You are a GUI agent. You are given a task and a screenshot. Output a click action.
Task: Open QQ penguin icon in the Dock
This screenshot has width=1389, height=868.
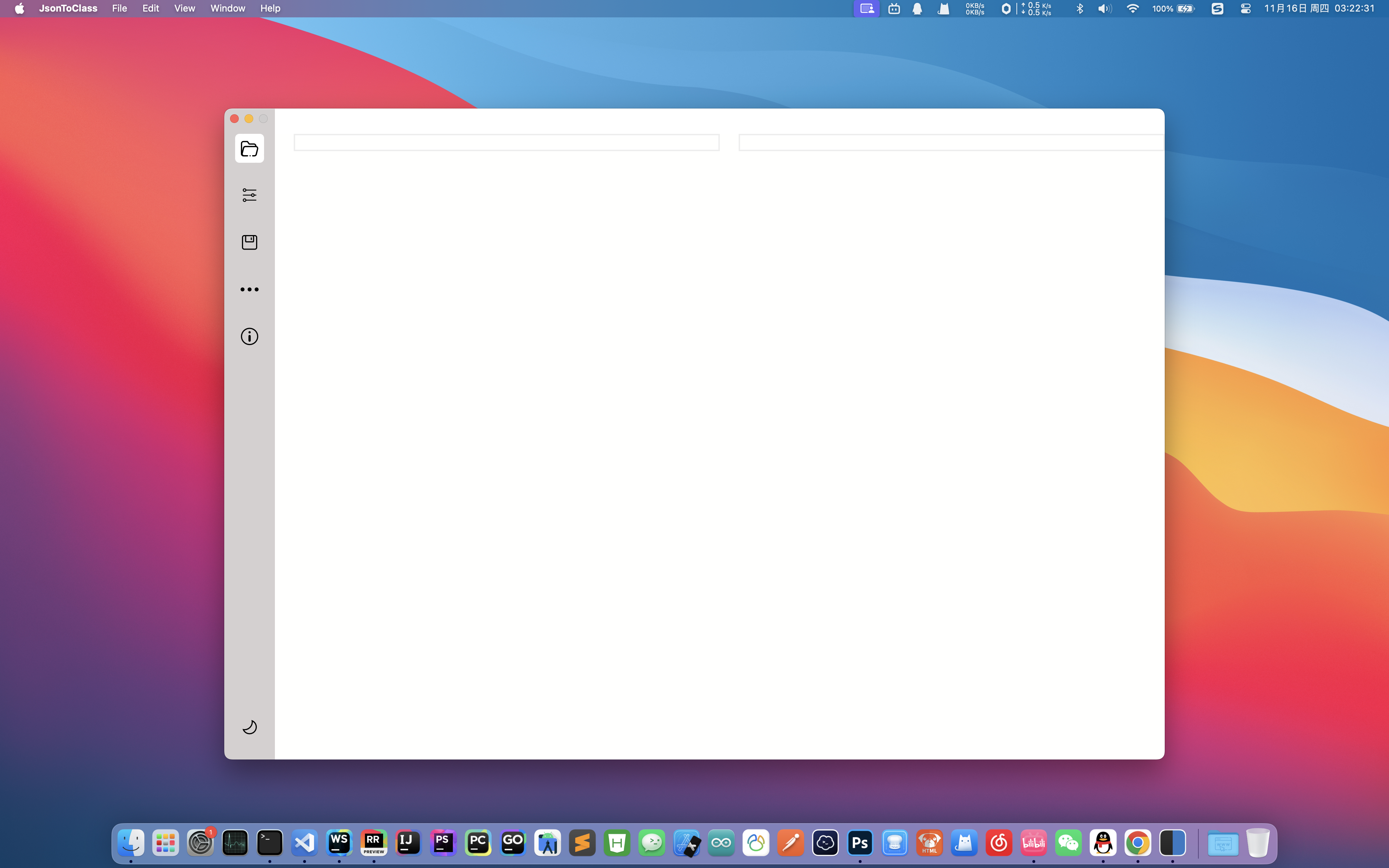tap(1103, 843)
